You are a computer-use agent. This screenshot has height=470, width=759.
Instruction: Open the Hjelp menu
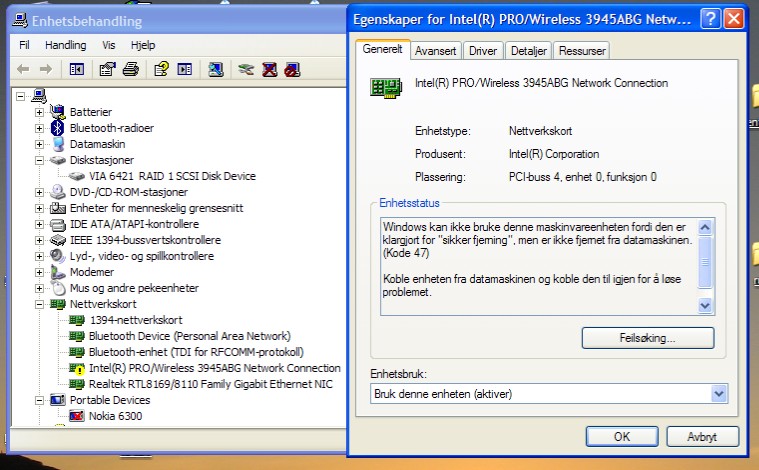coord(143,45)
